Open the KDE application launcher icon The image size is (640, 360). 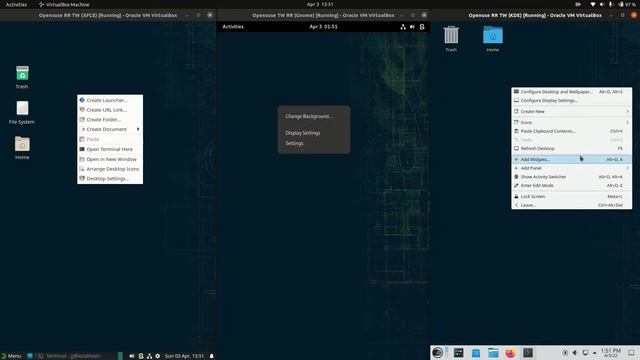pyautogui.click(x=438, y=352)
